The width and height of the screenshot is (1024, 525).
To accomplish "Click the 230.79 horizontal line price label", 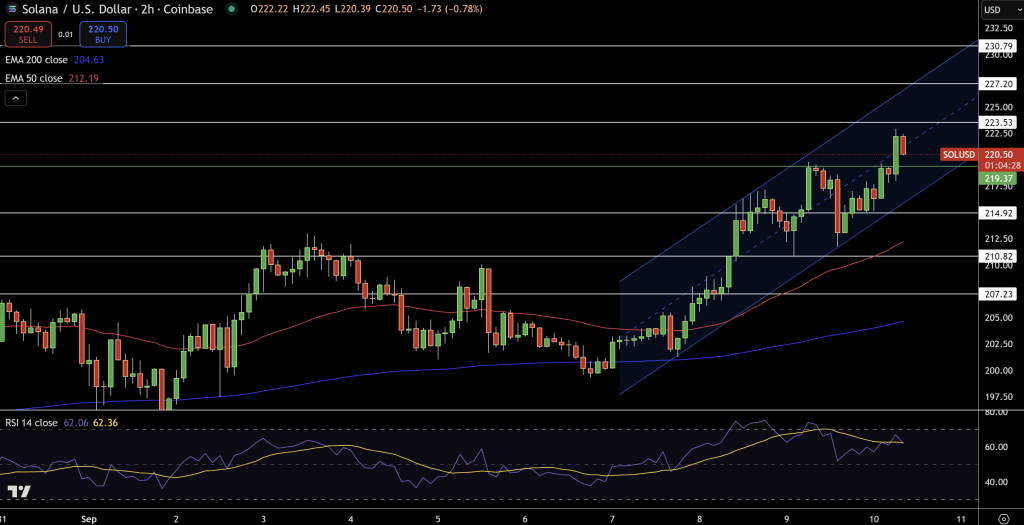I will coord(999,46).
